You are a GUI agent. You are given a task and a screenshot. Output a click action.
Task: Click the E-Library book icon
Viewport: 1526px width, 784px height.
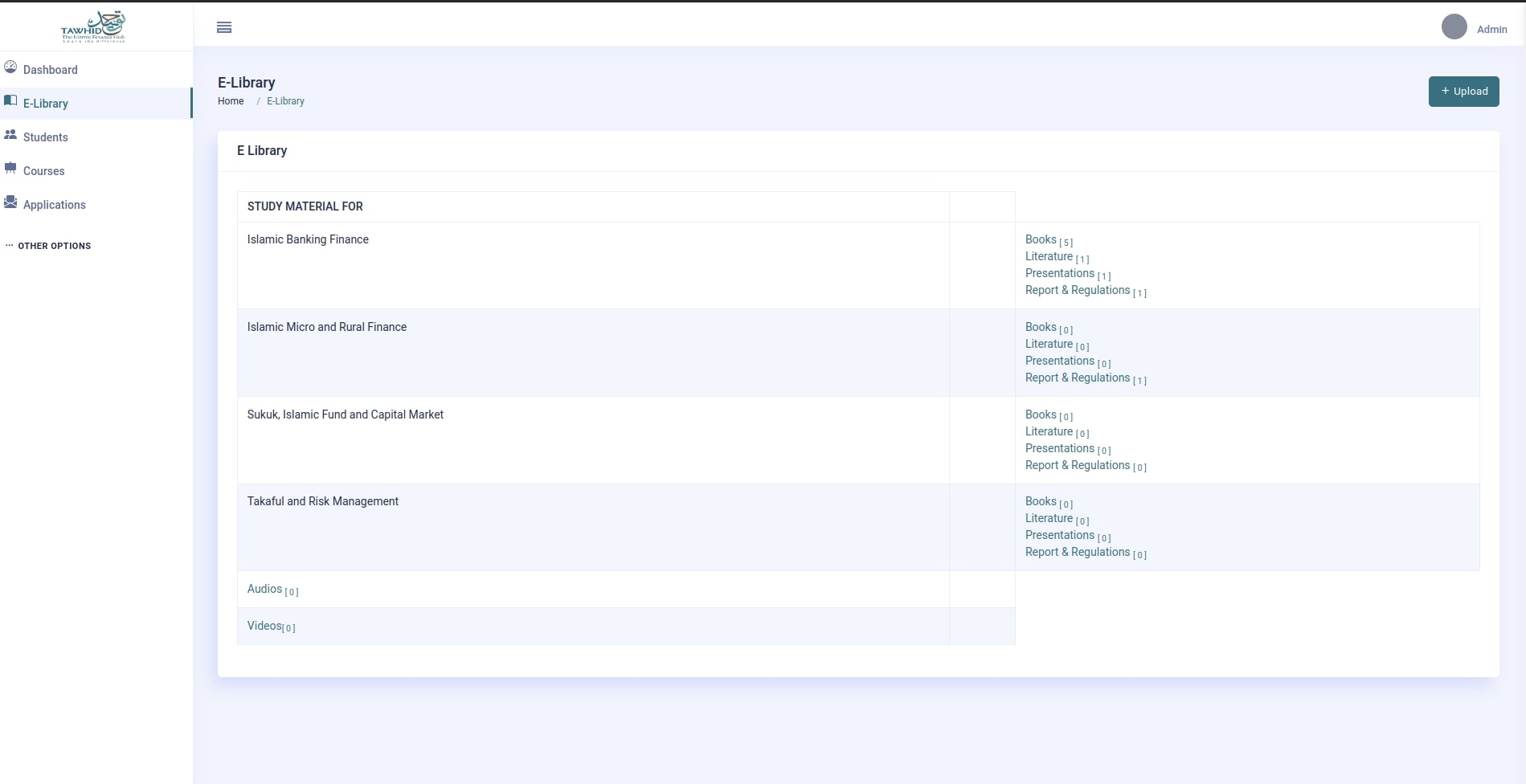[x=10, y=100]
